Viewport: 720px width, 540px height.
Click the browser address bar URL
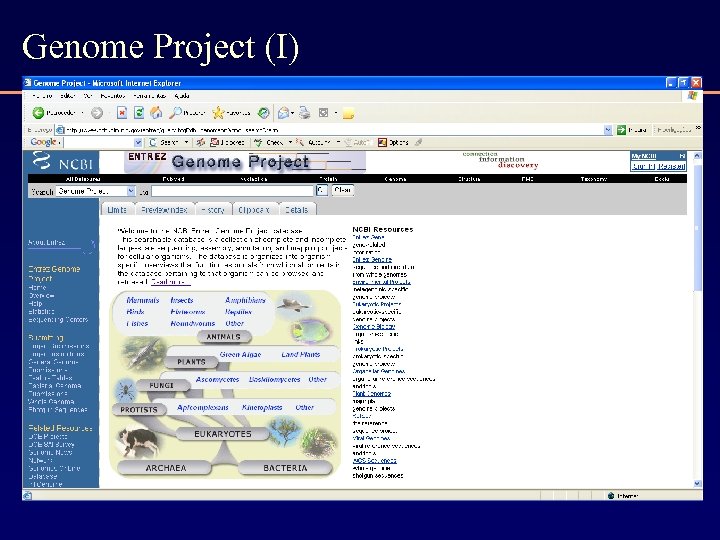[x=172, y=130]
